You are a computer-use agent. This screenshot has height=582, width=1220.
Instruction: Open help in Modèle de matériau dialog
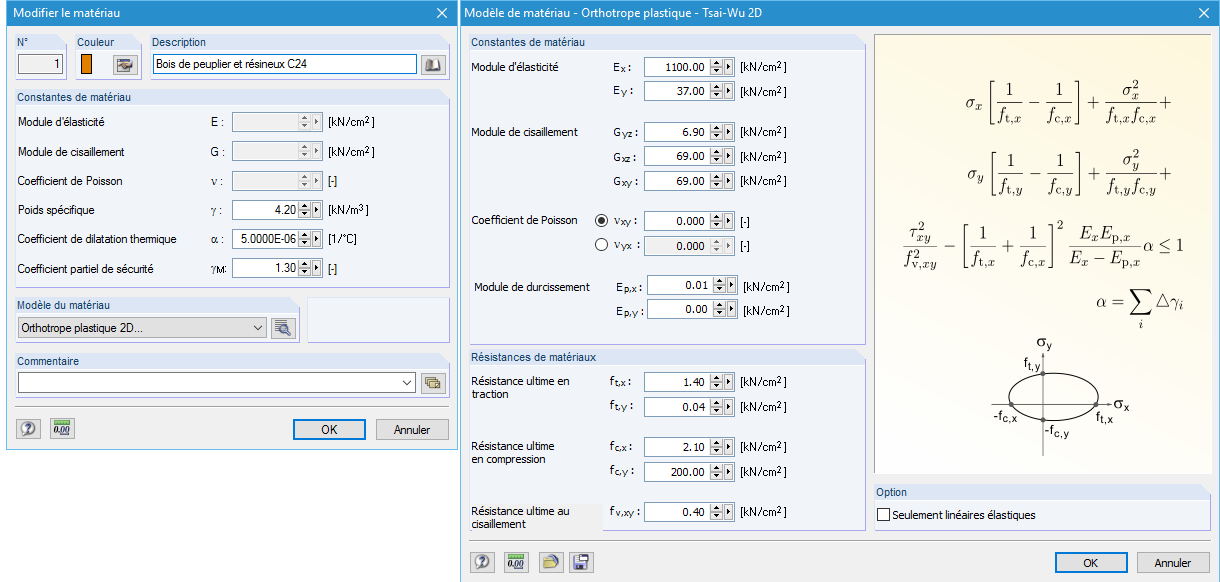[483, 562]
